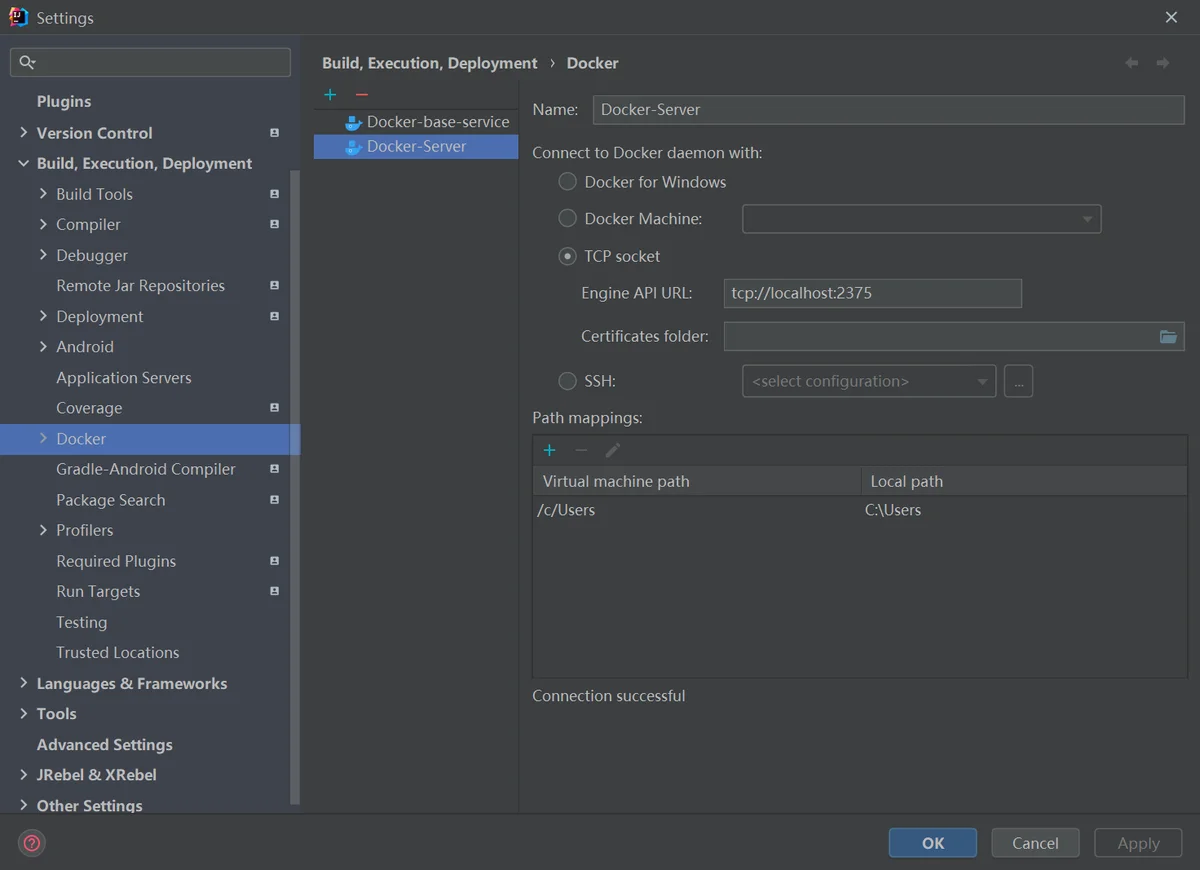Collapse the Build, Execution, Deployment section

24,163
